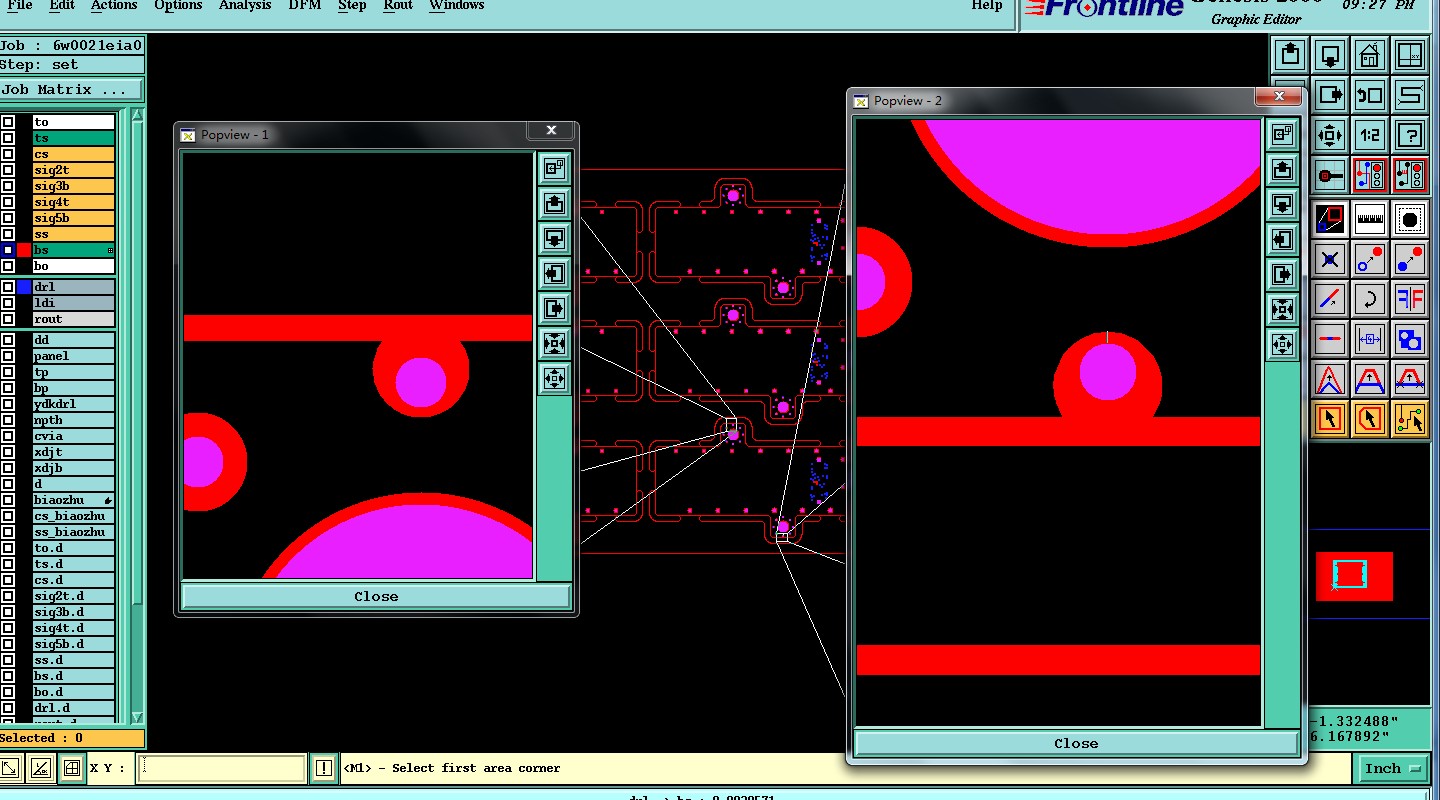Select the ruler measurement tool
The image size is (1440, 800).
click(1369, 219)
